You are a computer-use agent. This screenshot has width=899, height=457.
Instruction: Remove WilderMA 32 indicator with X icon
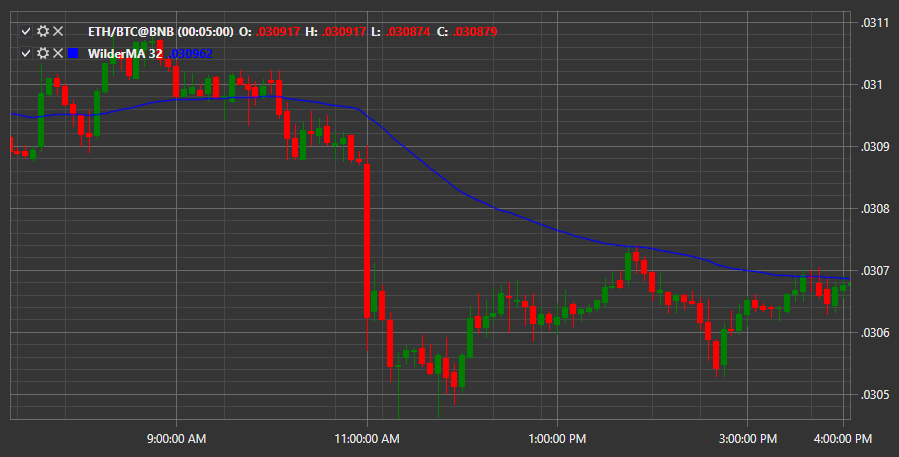pos(58,53)
